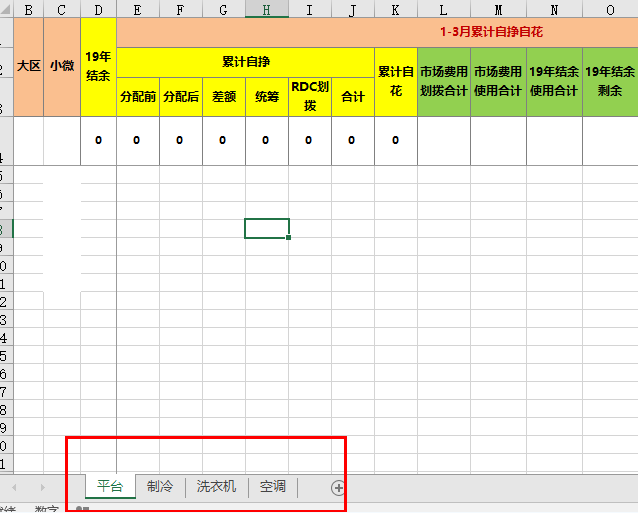Click the 分配后 header cell
This screenshot has width=638, height=513.
click(x=181, y=97)
